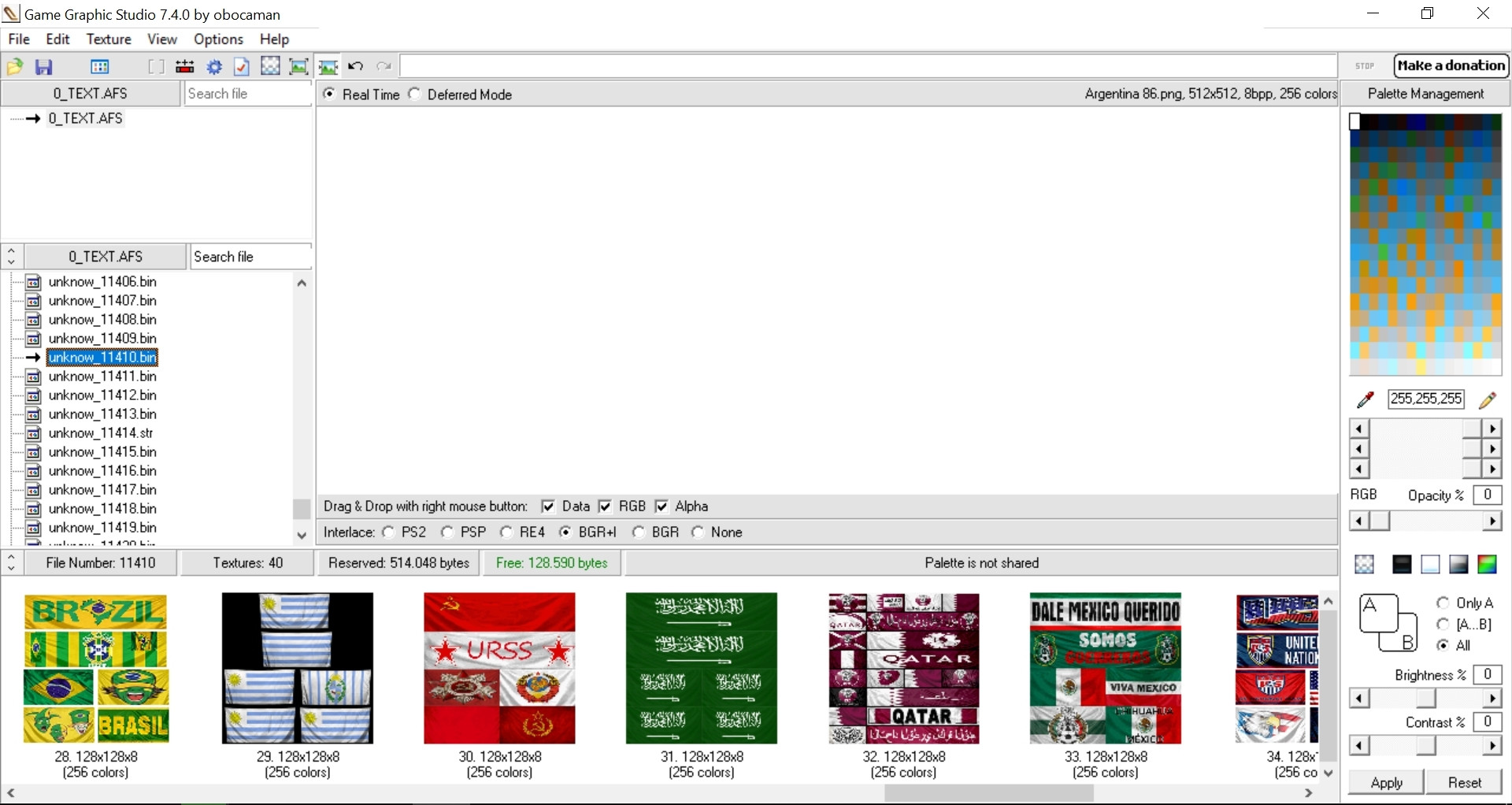Click the grayscale gradient palette preset icon
Screen dimensions: 1512x805
1458,564
